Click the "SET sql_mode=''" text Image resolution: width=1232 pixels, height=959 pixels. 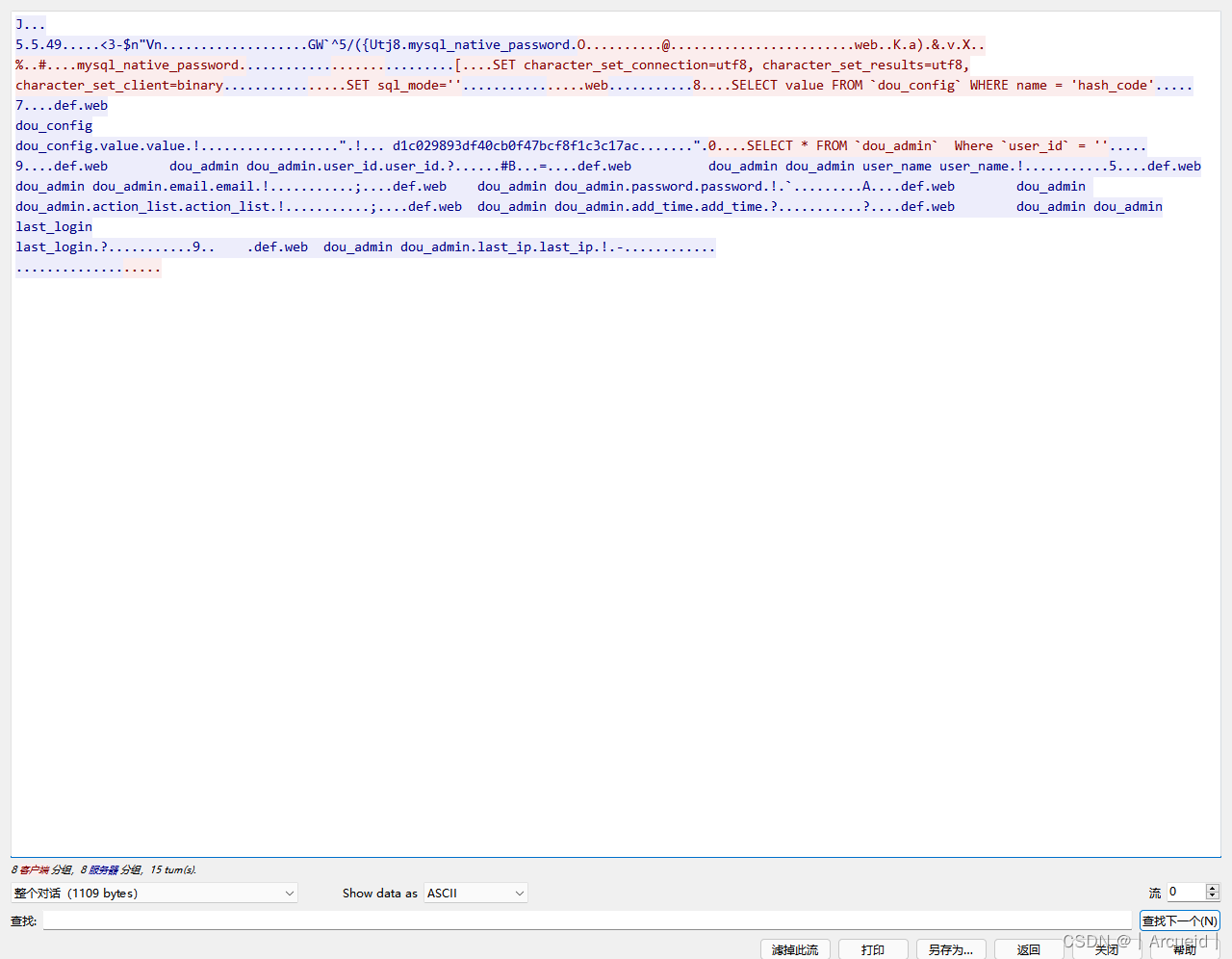coord(404,85)
